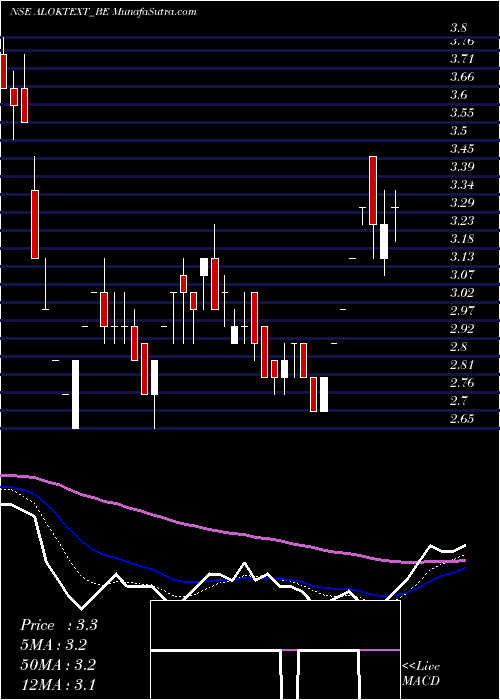This screenshot has width=500, height=700.
Task: Click the 3.02 price axis label
Action: coord(462,292)
